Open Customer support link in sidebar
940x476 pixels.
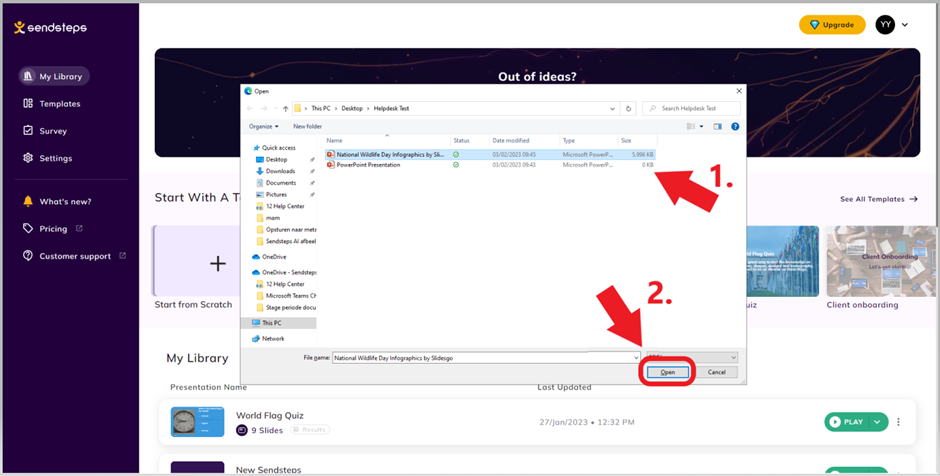pyautogui.click(x=75, y=256)
